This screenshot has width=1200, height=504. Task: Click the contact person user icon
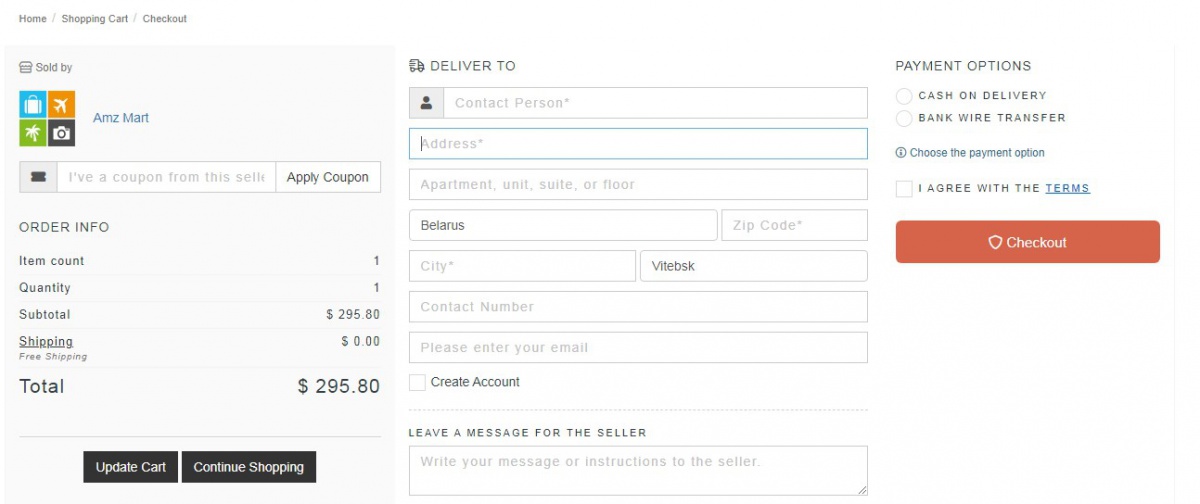[426, 103]
